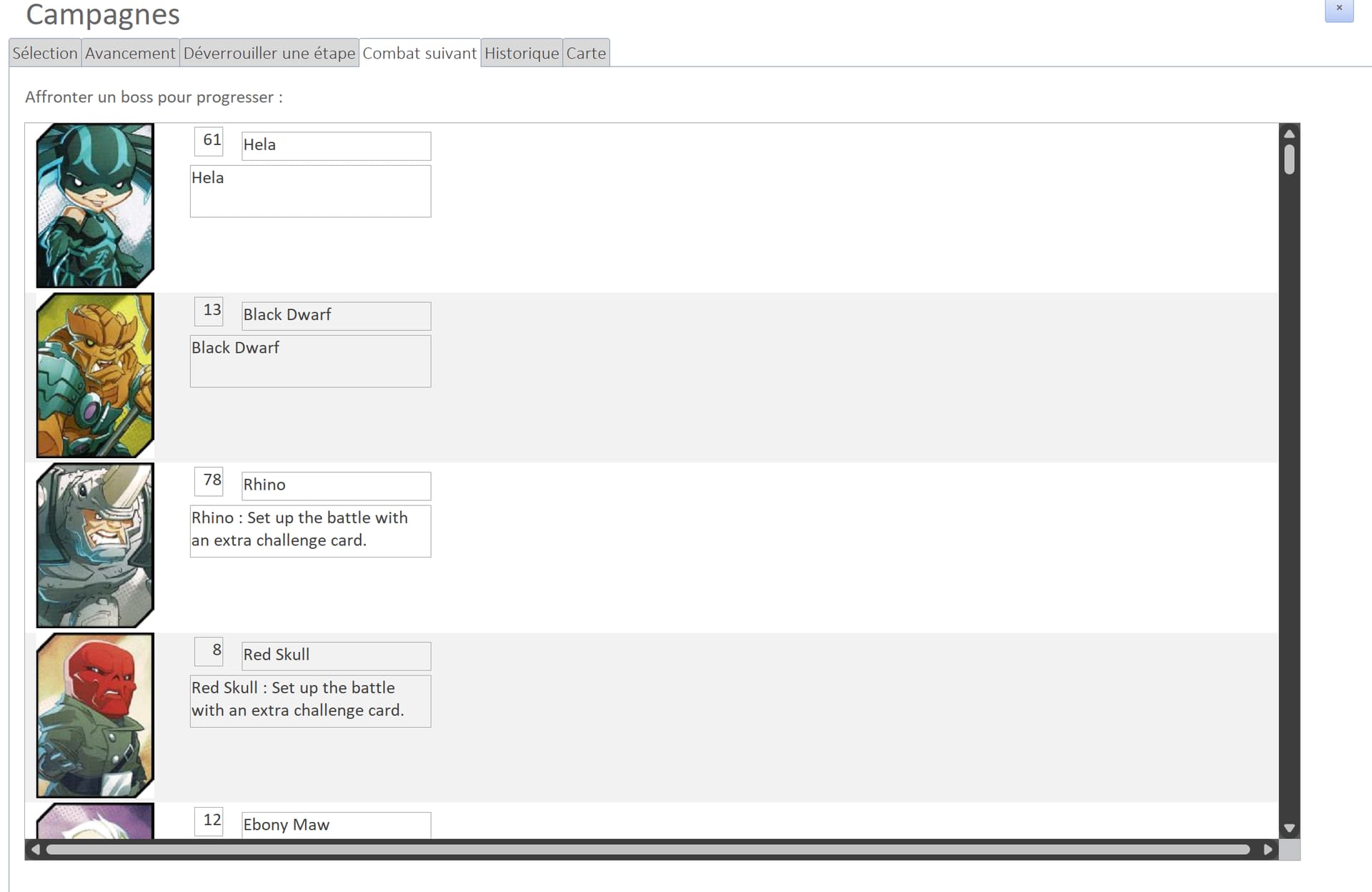This screenshot has height=892, width=1372.
Task: Click the Hela name field
Action: [x=336, y=146]
